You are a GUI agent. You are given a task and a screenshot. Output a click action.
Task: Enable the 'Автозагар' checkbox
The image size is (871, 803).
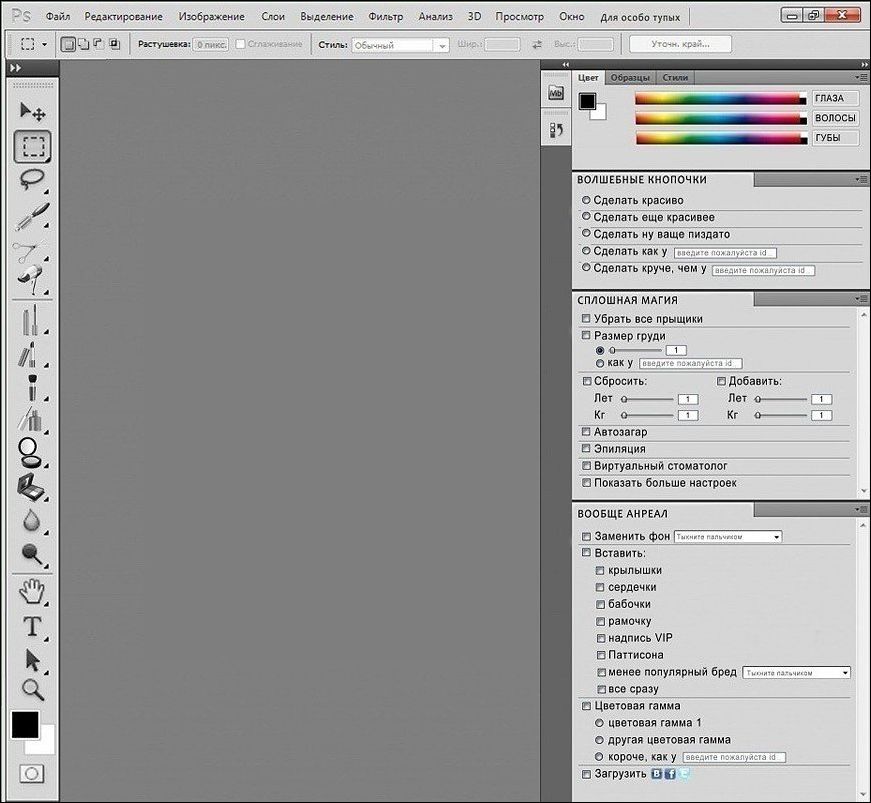pos(586,432)
